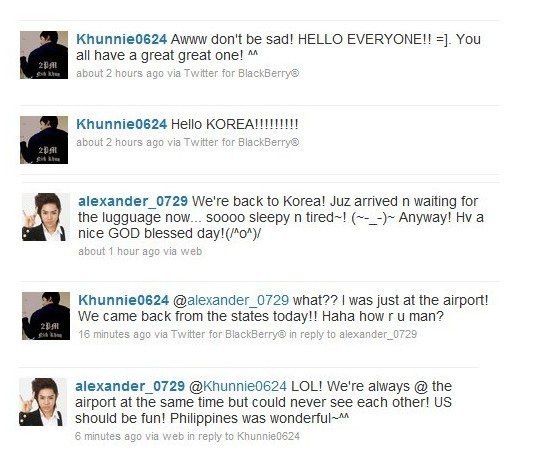
Task: Open alexander_0729 username on LOL tweet
Action: click(x=130, y=386)
